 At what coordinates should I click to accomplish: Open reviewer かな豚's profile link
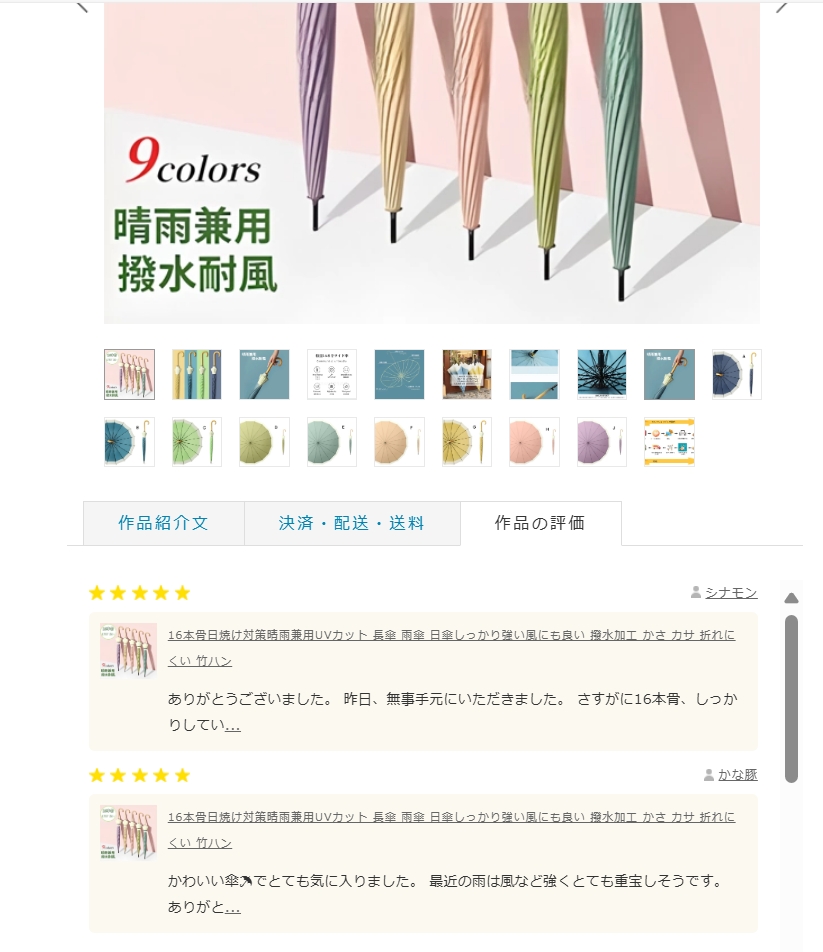(737, 775)
